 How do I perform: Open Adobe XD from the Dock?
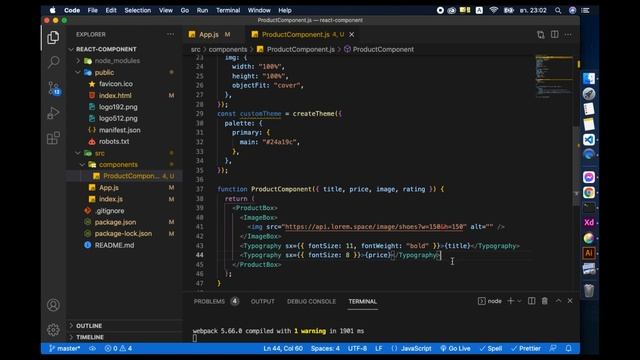(589, 222)
